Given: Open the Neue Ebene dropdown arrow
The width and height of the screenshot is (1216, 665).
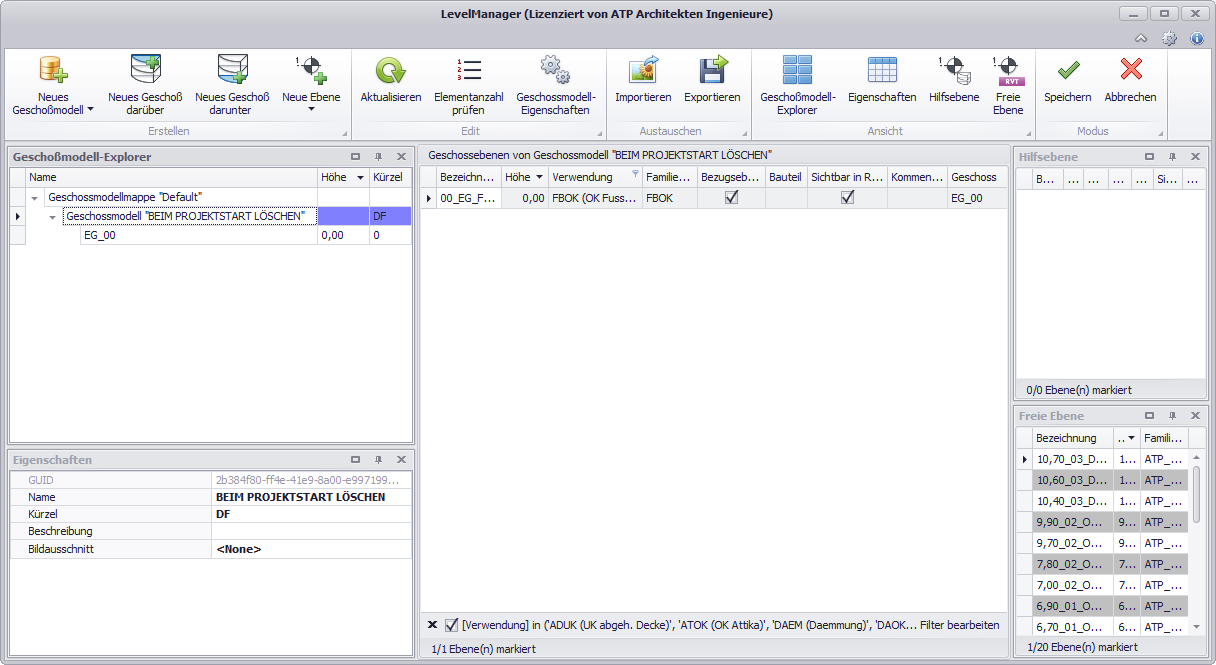Looking at the screenshot, I should tap(311, 110).
